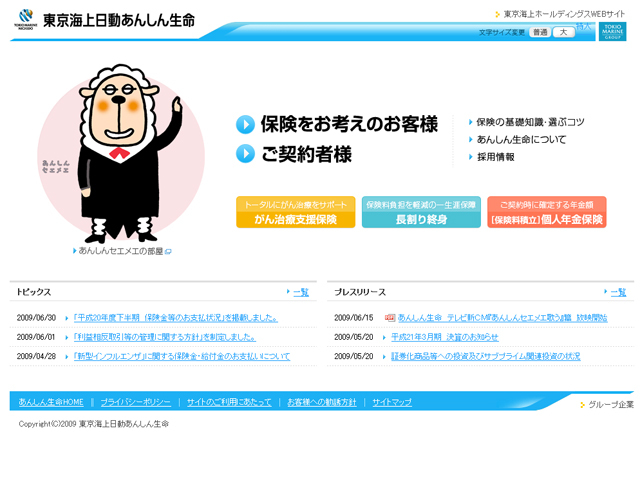Open 証券化商品等への投資 press release

pyautogui.click(x=486, y=357)
